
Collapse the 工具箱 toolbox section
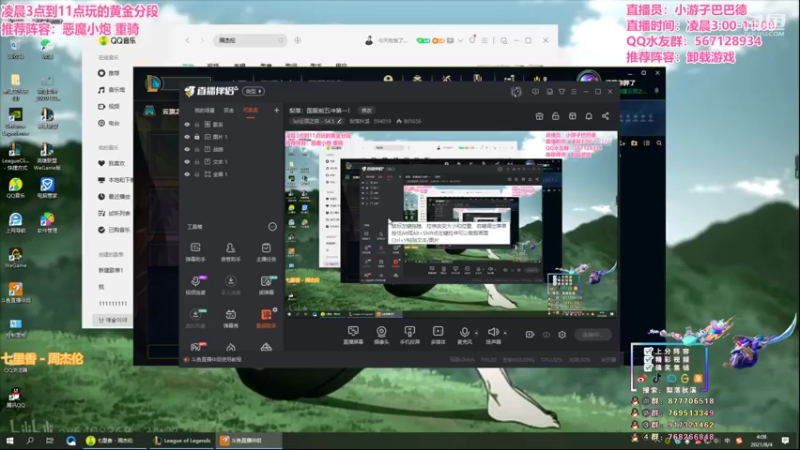272,227
